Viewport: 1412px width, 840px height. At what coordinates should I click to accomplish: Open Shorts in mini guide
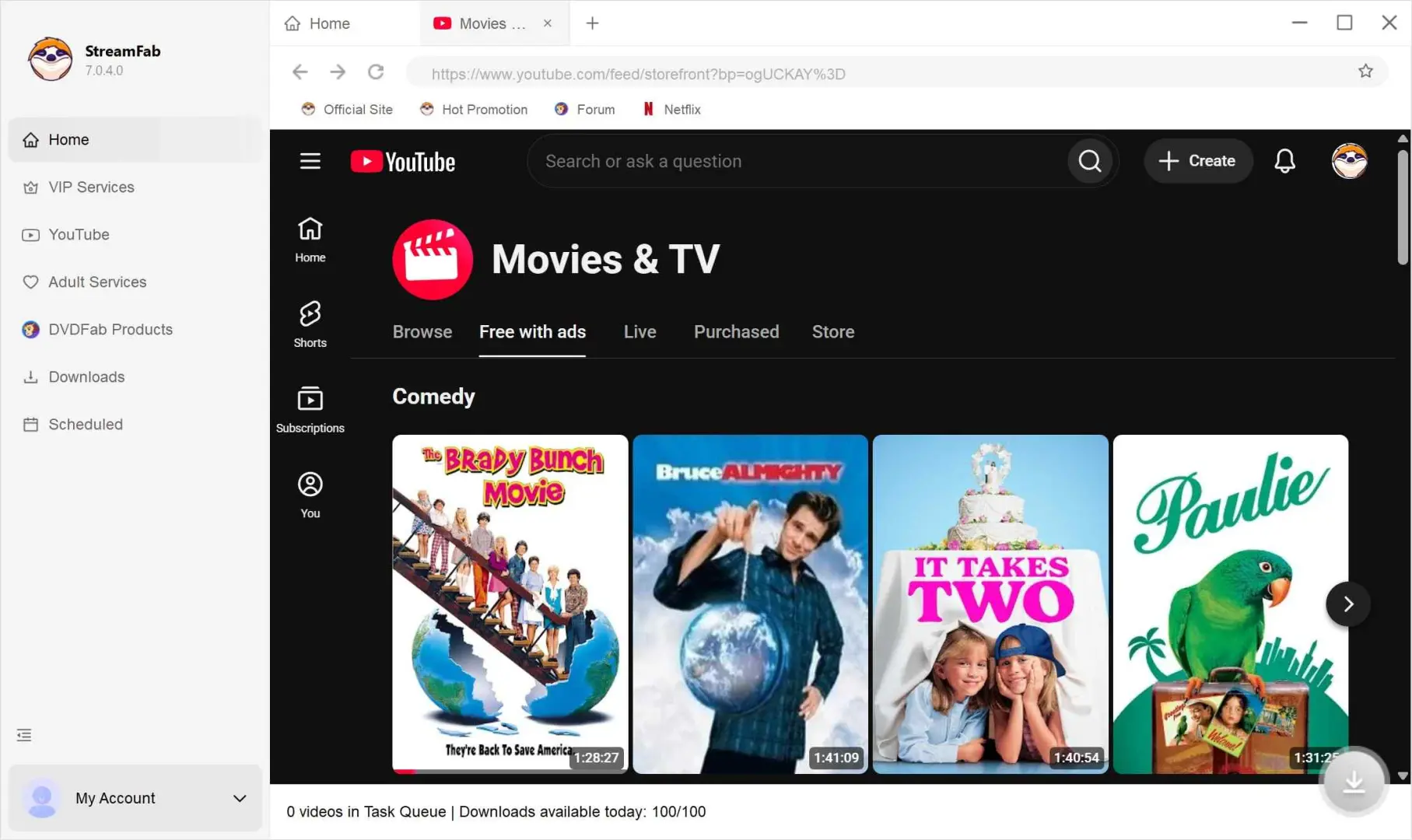310,325
